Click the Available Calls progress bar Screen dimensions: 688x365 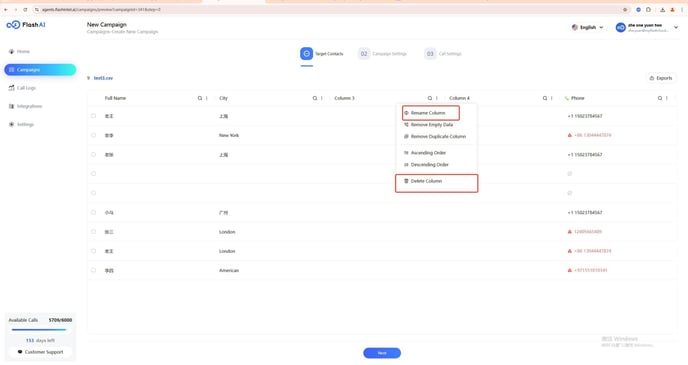39,329
